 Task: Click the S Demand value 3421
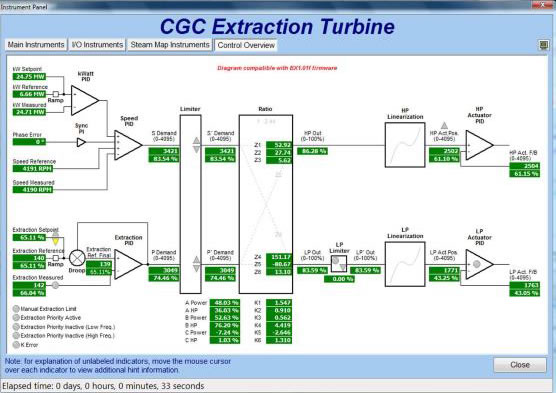click(164, 151)
